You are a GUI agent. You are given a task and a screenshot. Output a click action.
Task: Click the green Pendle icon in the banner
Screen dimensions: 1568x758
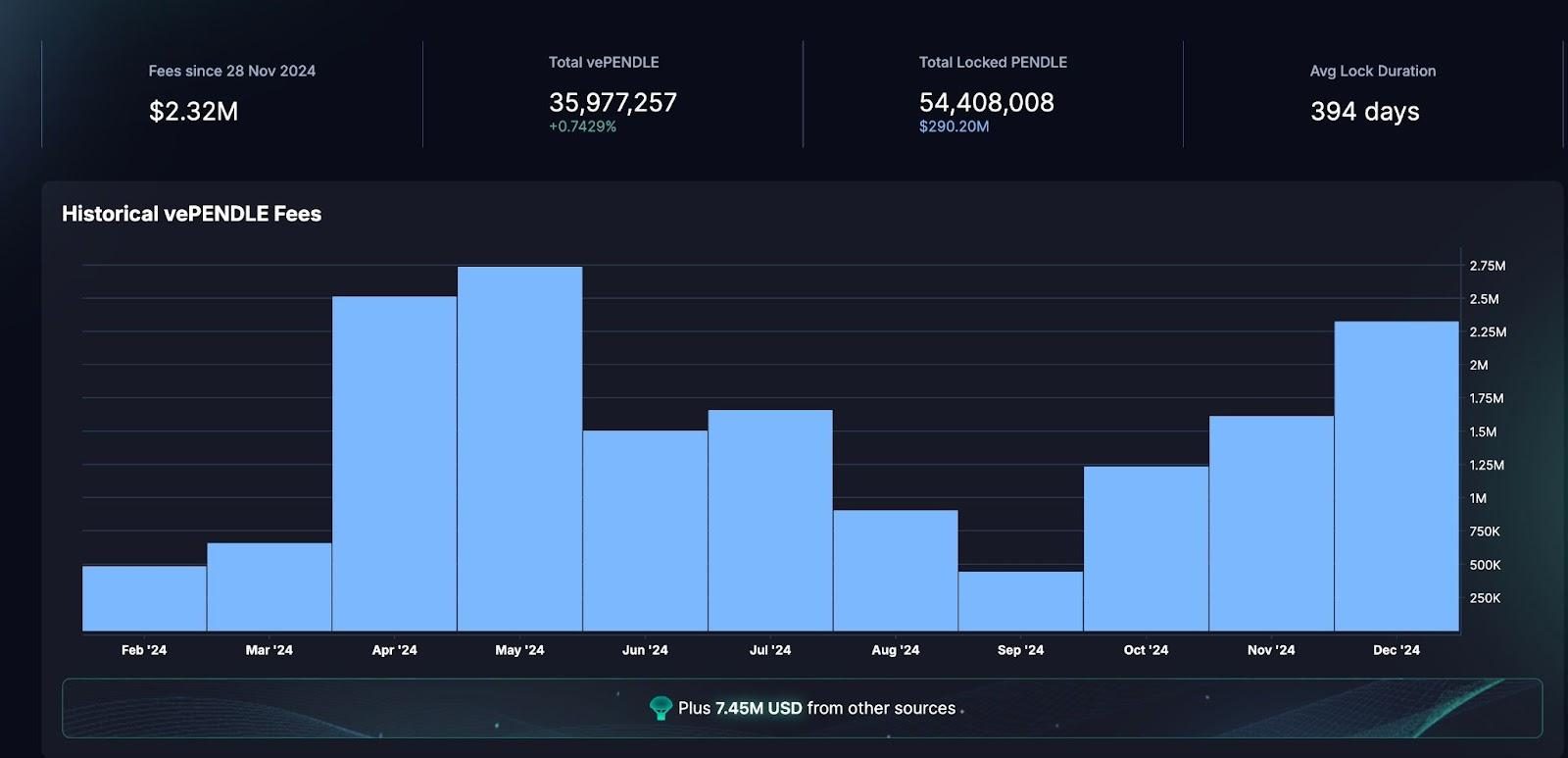click(x=661, y=708)
